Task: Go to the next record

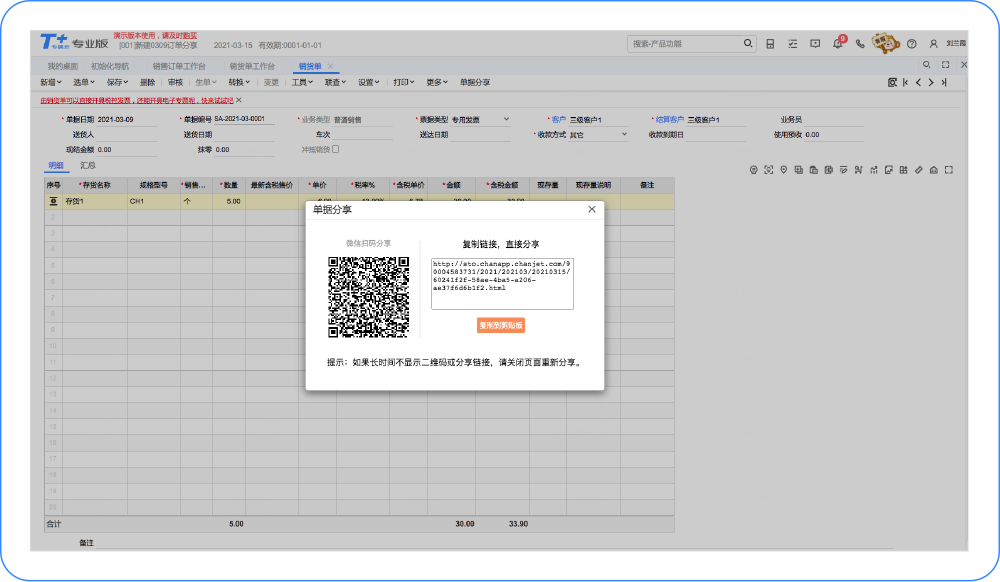Action: coord(931,83)
